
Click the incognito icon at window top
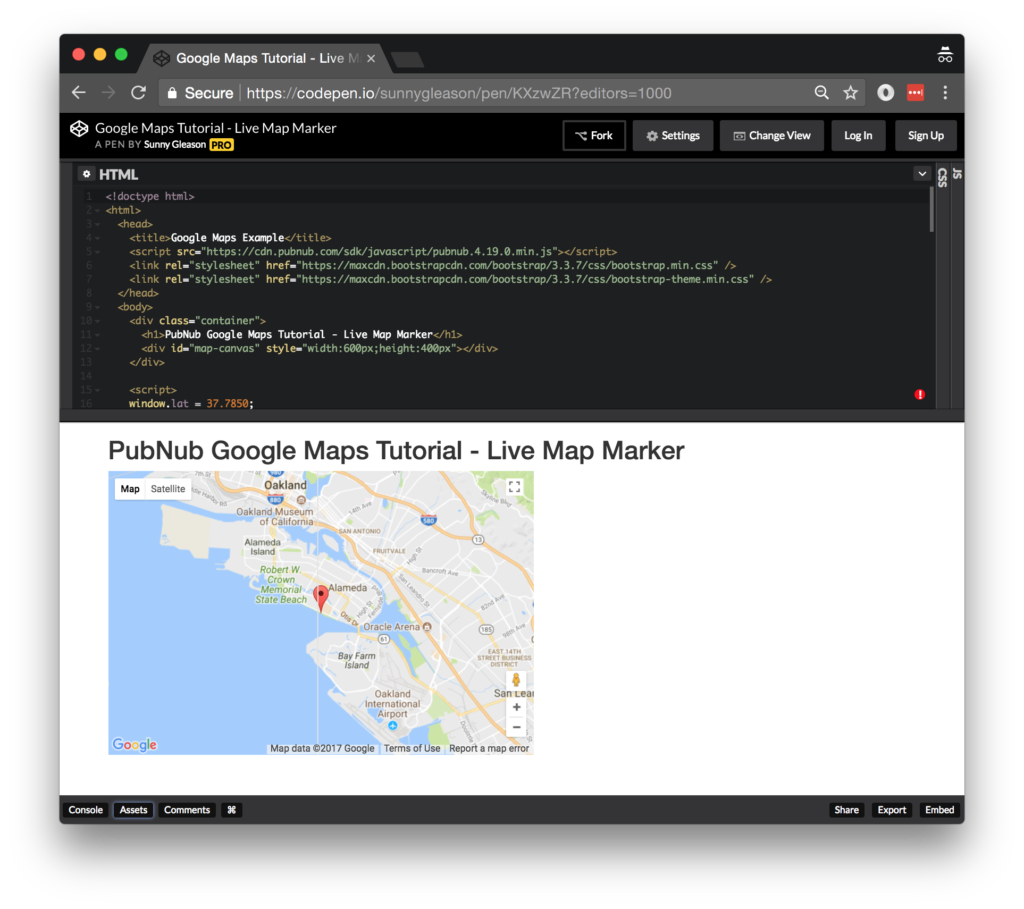point(945,55)
